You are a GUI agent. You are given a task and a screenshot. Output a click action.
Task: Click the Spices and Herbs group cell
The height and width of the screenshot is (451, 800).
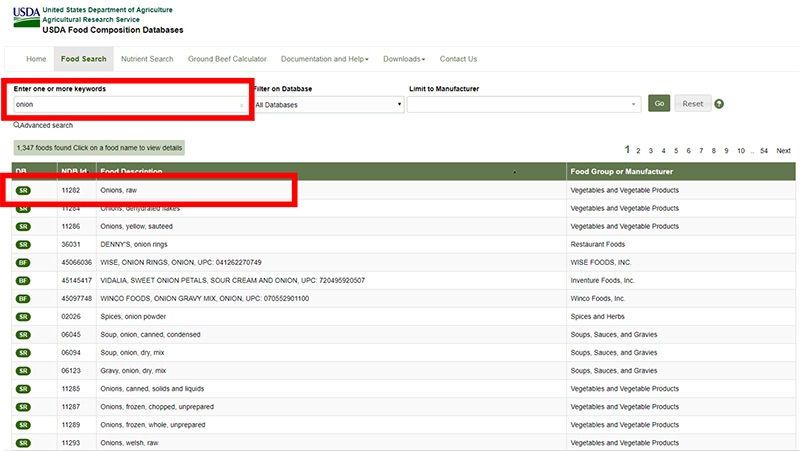point(597,317)
